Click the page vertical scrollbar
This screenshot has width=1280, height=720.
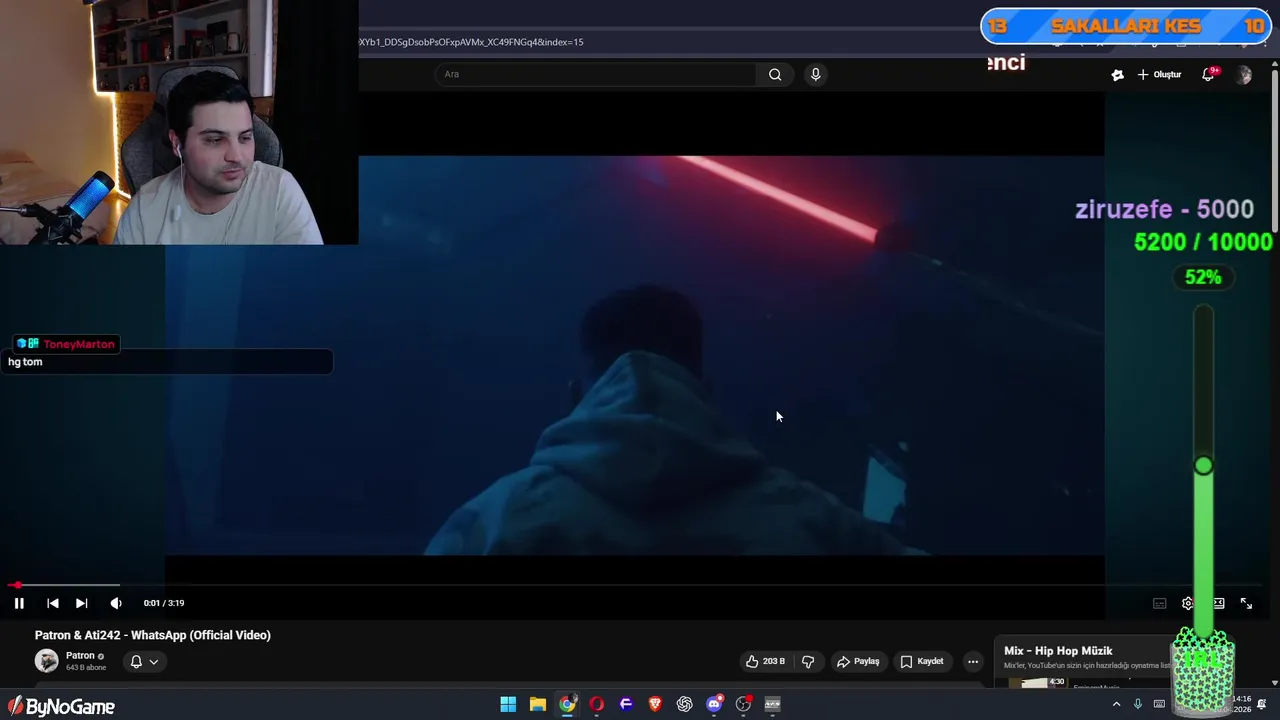pos(1275,150)
